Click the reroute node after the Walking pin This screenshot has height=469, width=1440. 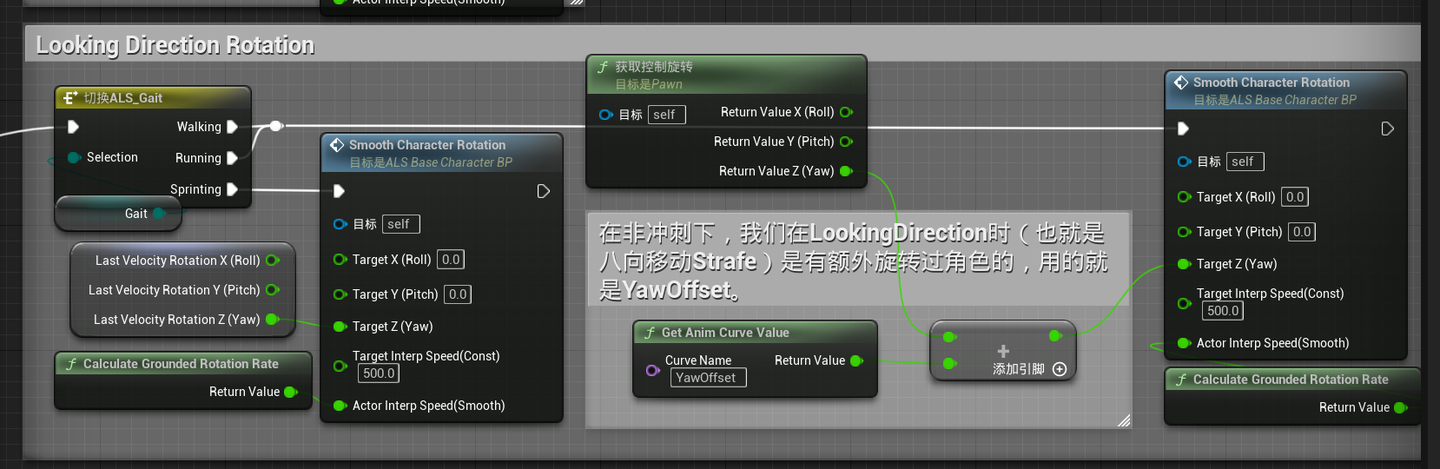point(277,126)
